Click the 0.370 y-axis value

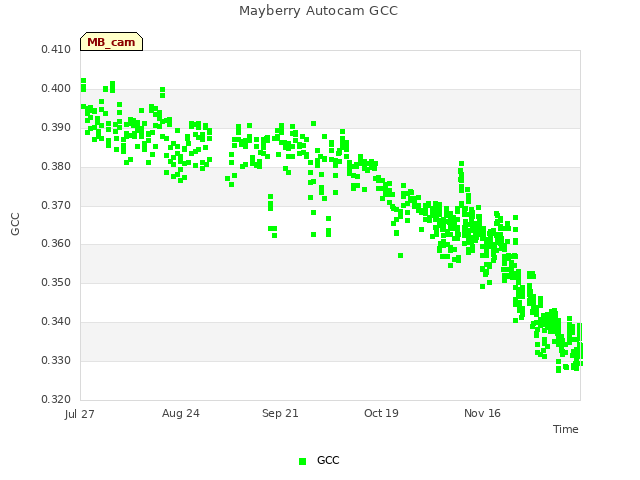pyautogui.click(x=56, y=205)
